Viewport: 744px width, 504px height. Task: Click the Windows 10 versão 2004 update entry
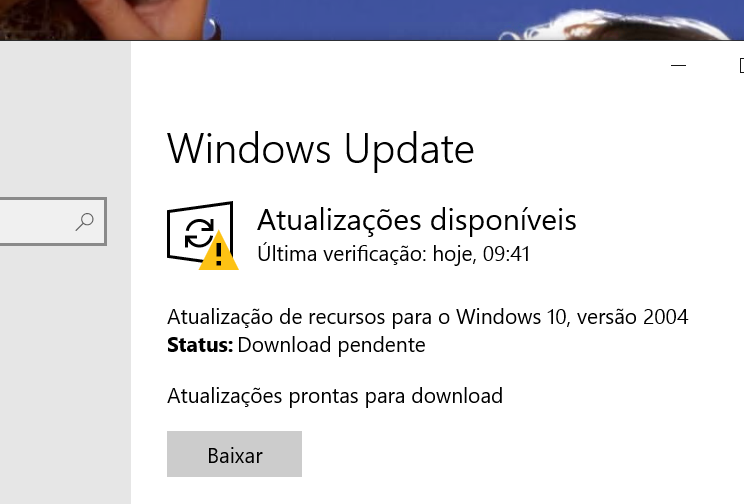click(x=428, y=317)
